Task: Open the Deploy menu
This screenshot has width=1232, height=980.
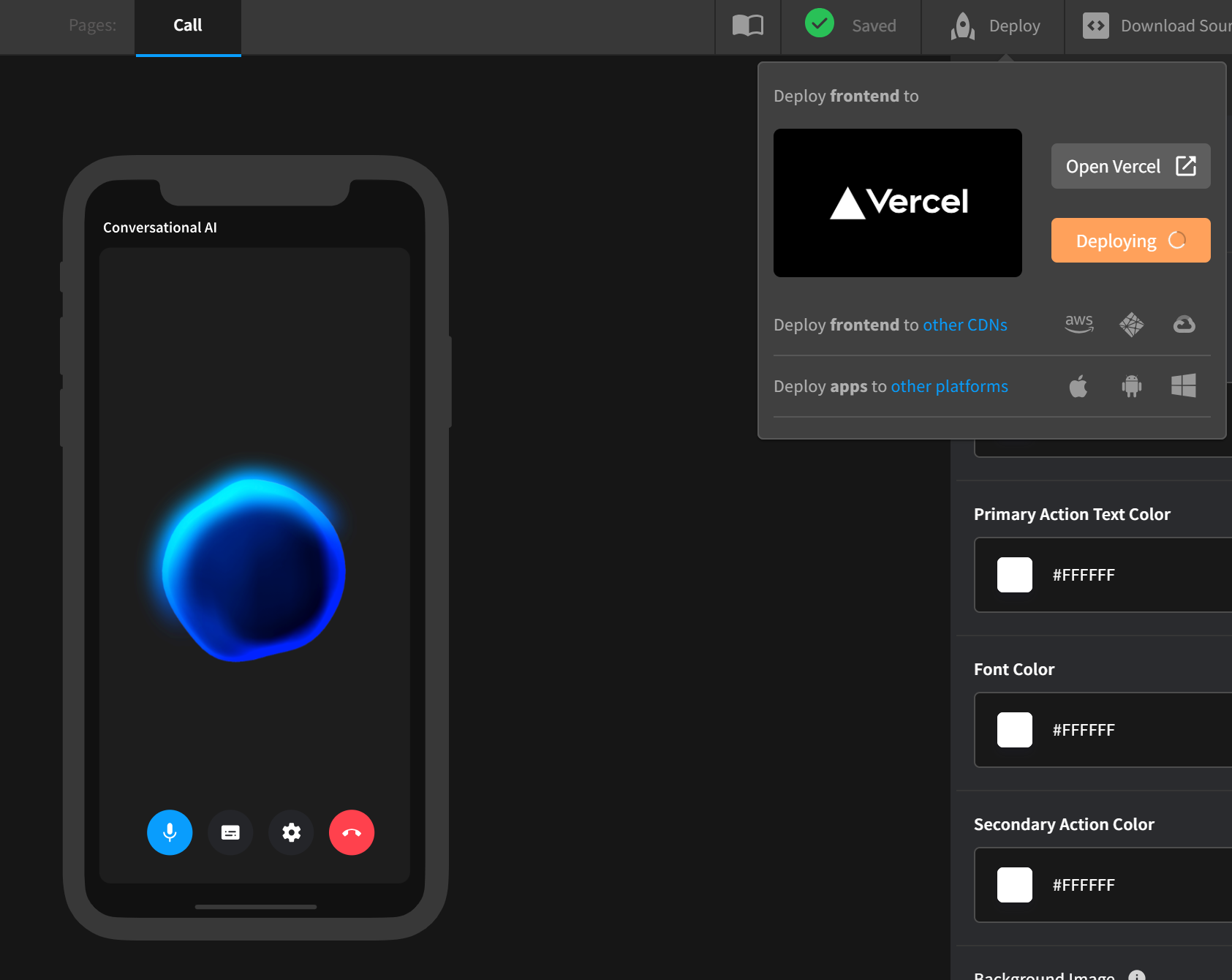Action: point(996,26)
